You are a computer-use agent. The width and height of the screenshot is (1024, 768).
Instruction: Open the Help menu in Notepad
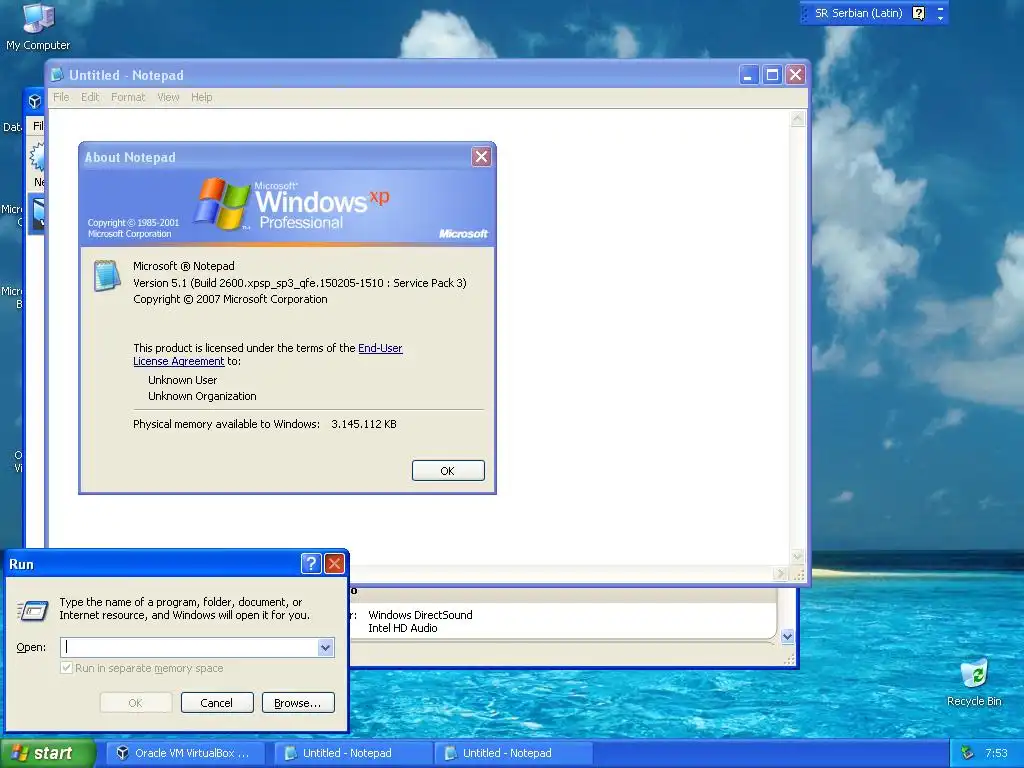(201, 97)
